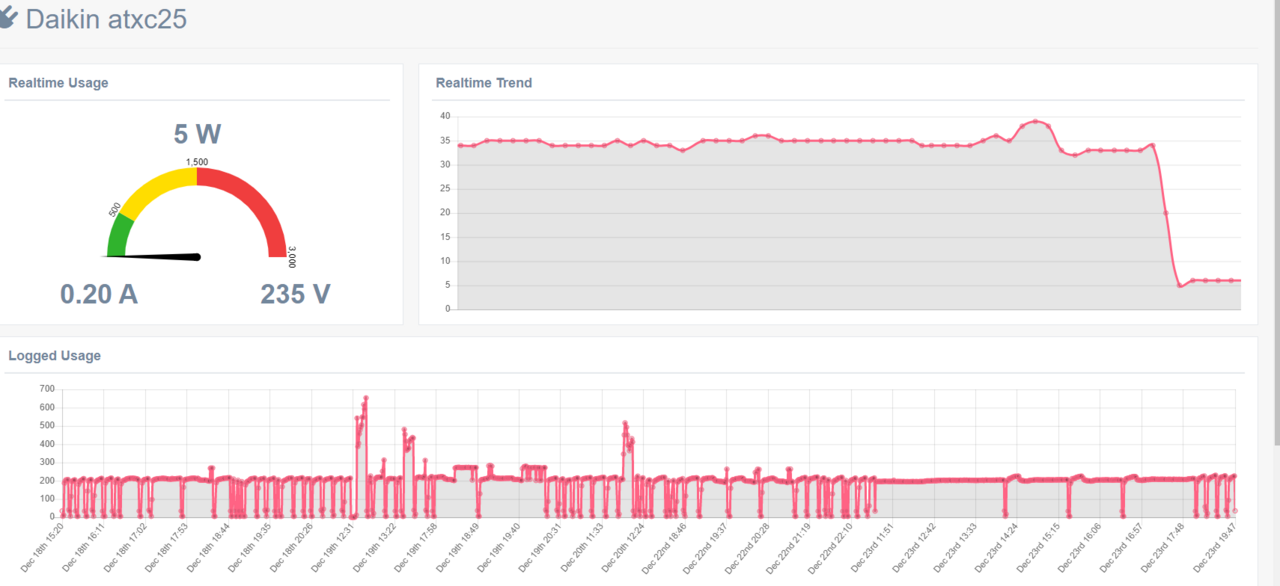The width and height of the screenshot is (1280, 586).
Task: Click the highest spike near 650 in Logged Usage
Action: (x=366, y=398)
